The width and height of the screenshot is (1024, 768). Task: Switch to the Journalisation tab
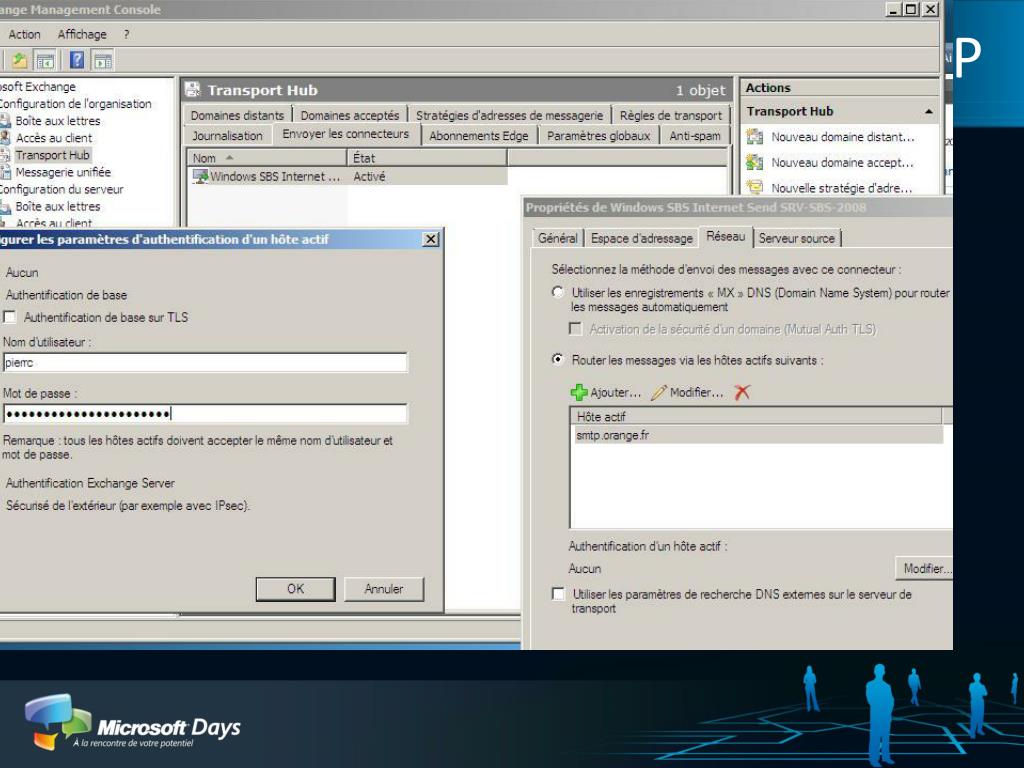pos(227,136)
